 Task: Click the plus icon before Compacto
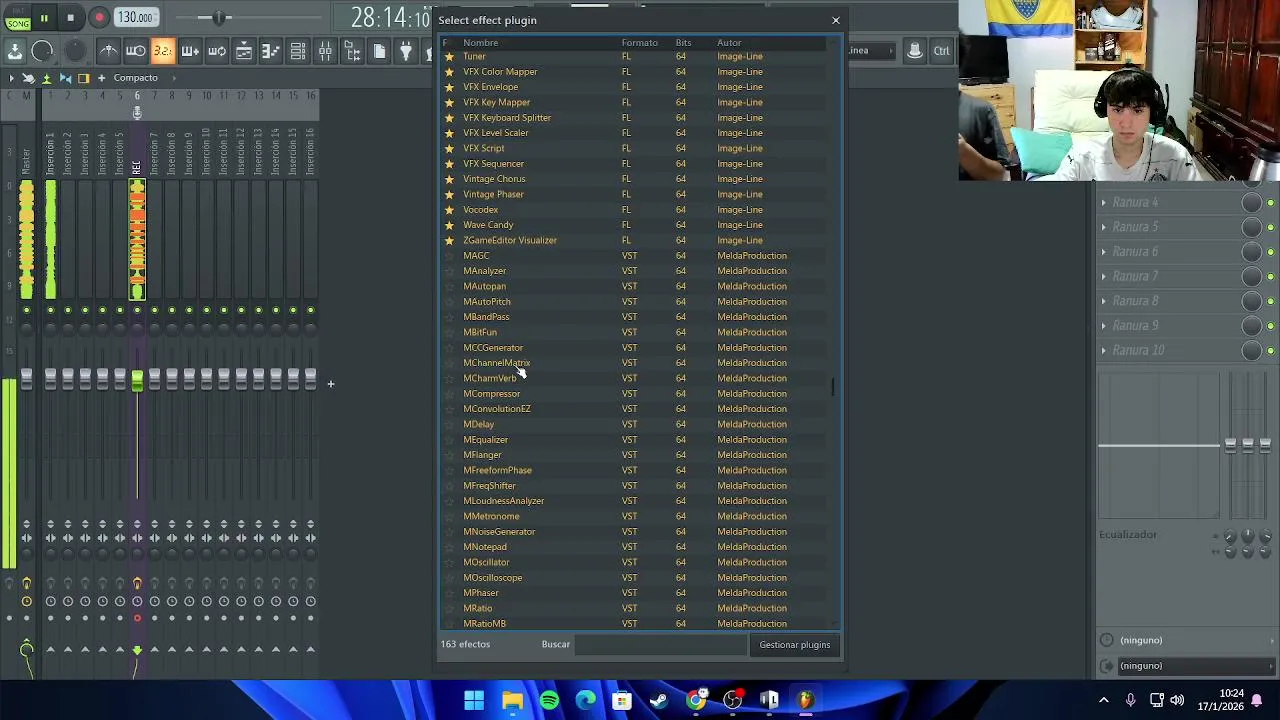(101, 78)
